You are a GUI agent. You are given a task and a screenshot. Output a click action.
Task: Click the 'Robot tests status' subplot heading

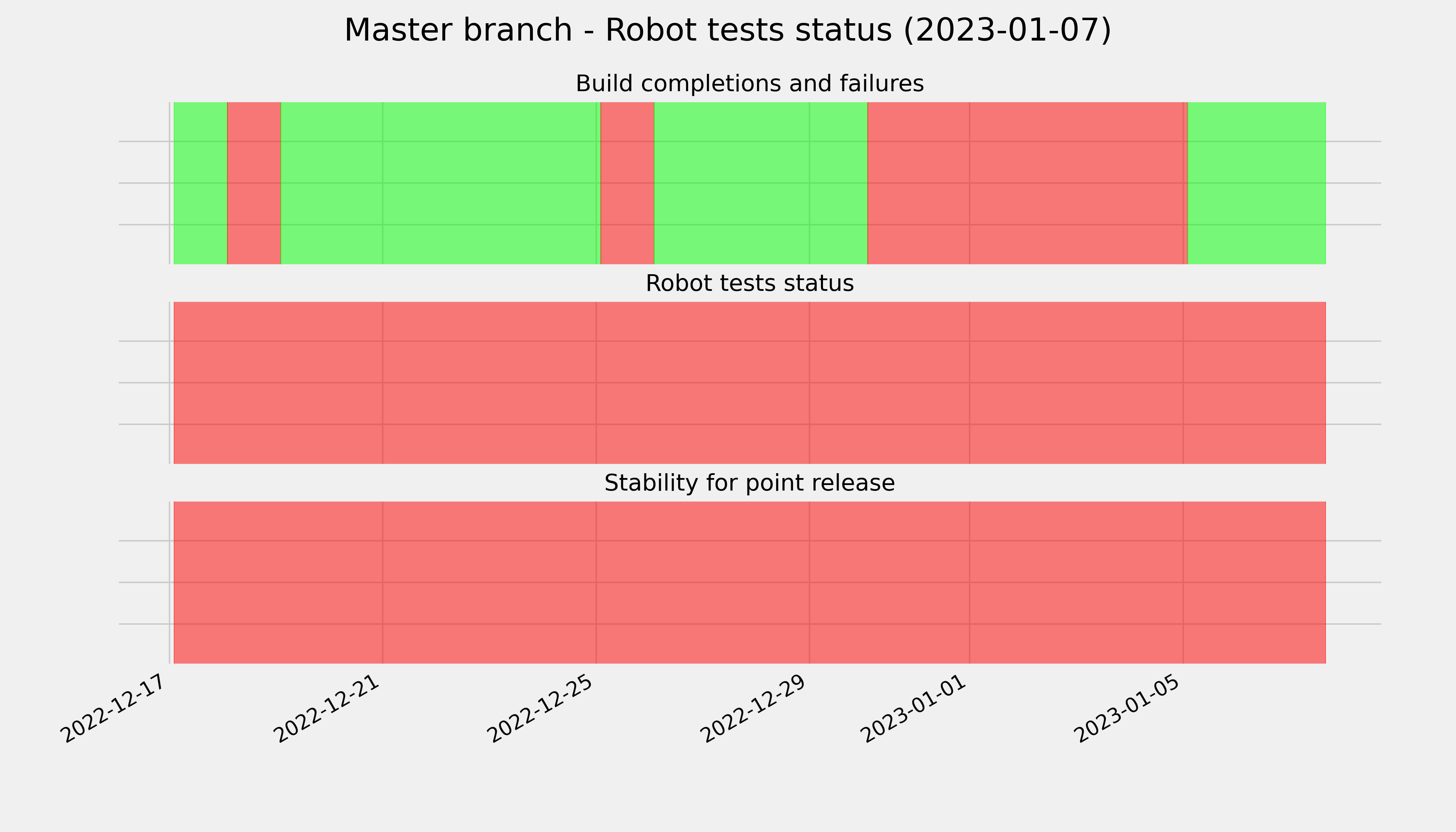pos(749,284)
